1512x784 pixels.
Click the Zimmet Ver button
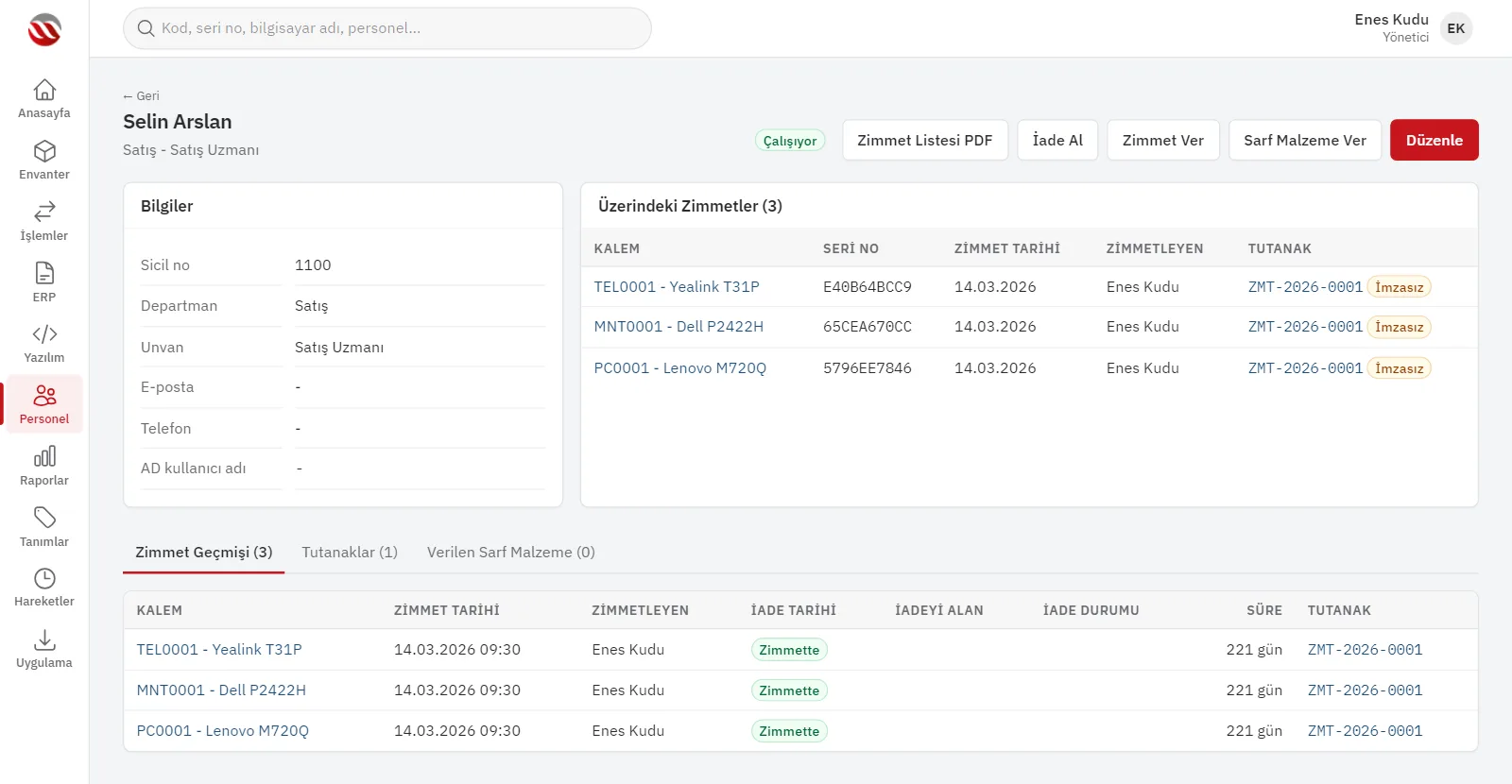1163,140
